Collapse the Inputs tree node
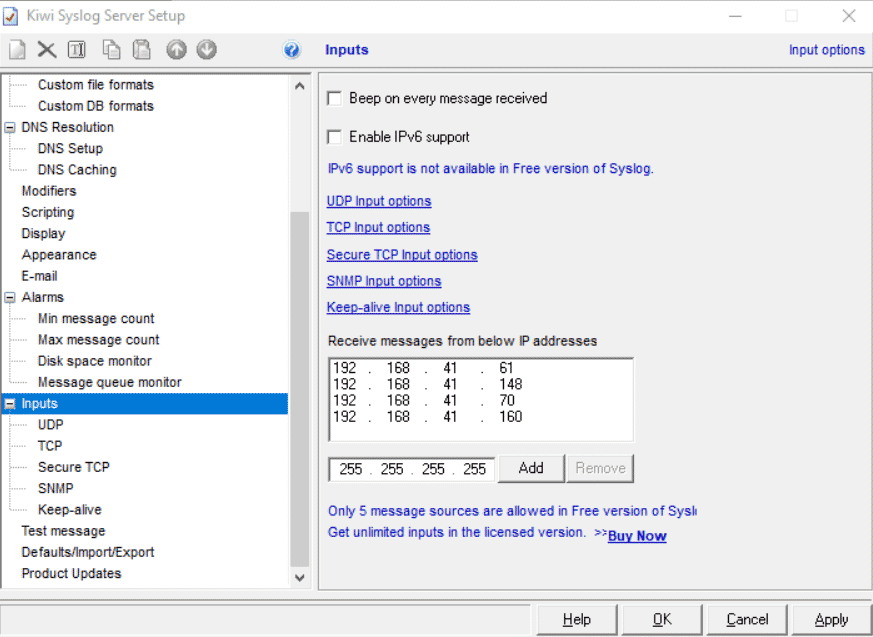 click(10, 404)
